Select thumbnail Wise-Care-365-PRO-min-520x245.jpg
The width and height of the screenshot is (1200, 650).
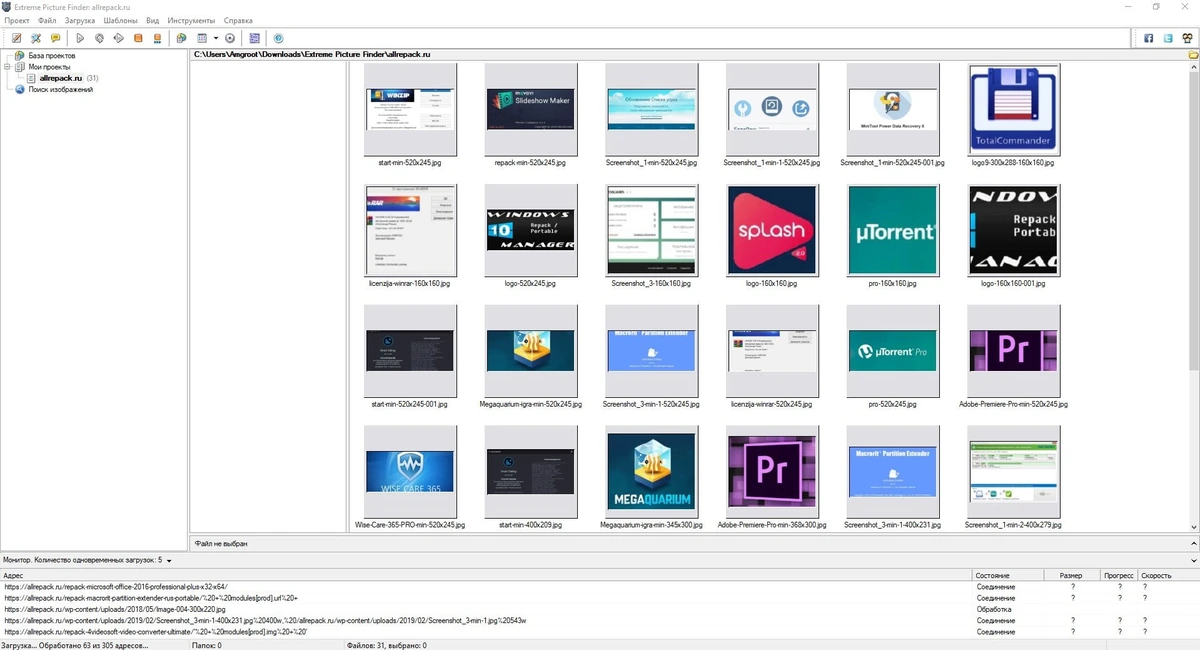pos(410,471)
